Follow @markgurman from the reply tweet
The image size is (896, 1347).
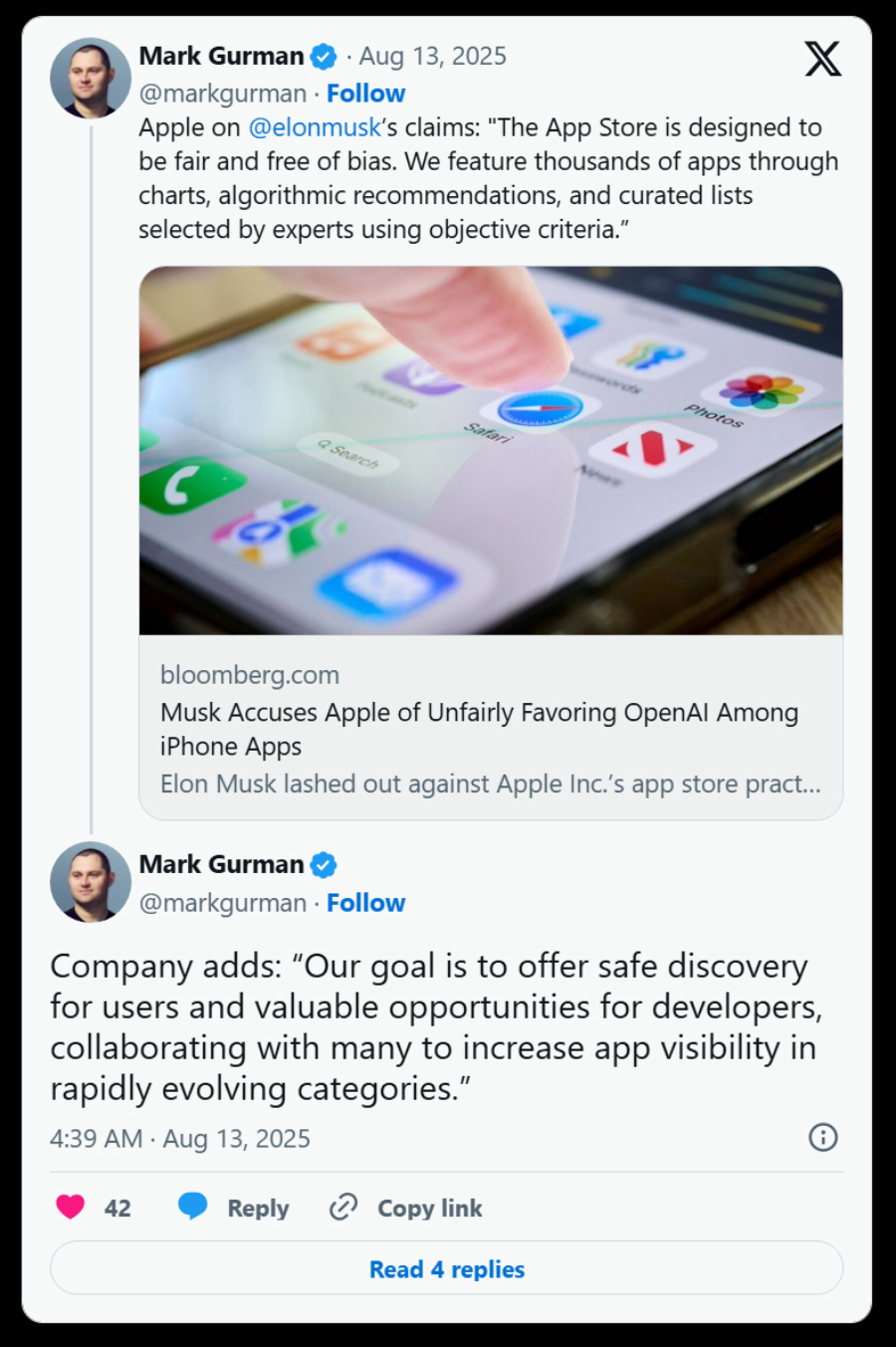[x=365, y=903]
